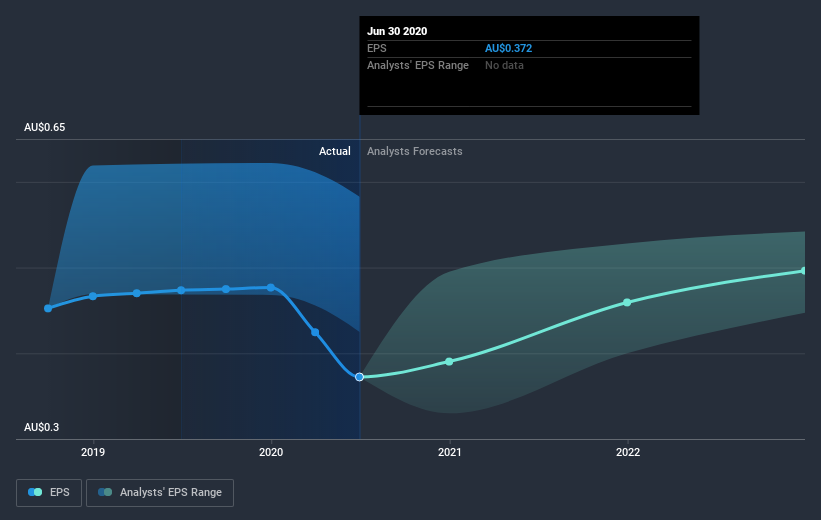Click the Analysts' EPS Range legend swatch
821x520 pixels.
(105, 492)
